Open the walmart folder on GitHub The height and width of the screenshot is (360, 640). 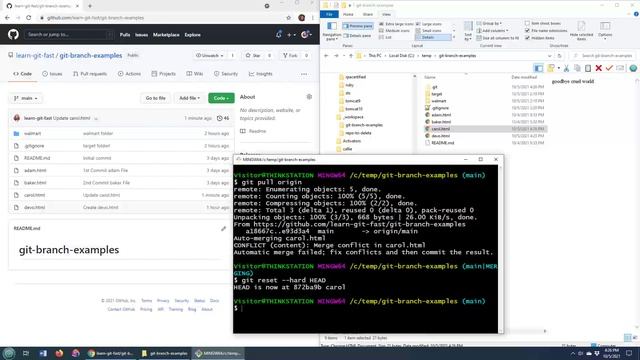pyautogui.click(x=32, y=133)
